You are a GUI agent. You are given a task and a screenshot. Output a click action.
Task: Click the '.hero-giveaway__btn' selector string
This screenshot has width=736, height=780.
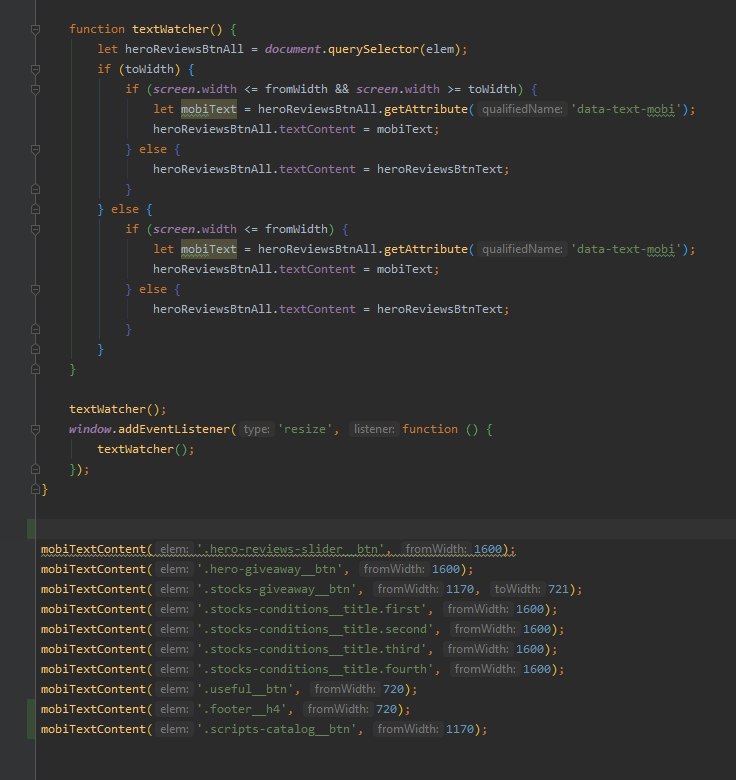[x=270, y=569]
